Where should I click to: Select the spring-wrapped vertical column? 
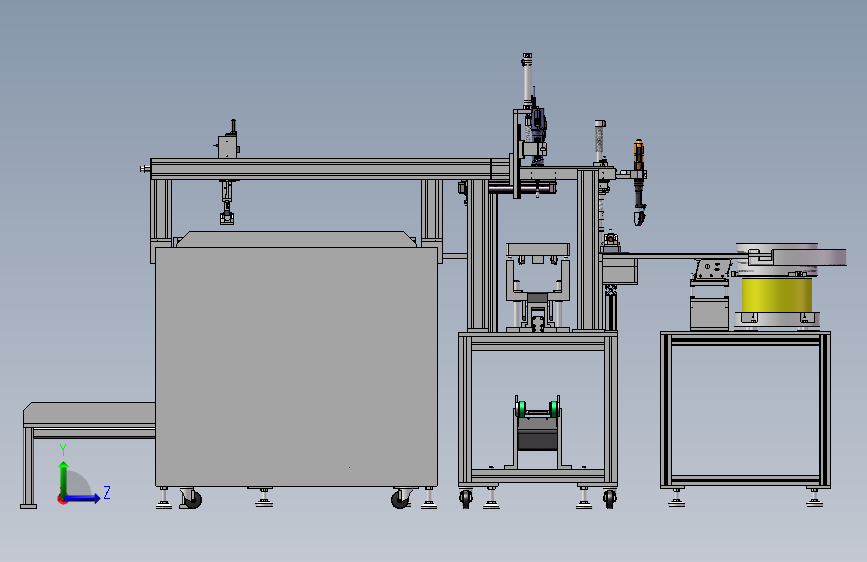click(x=600, y=142)
